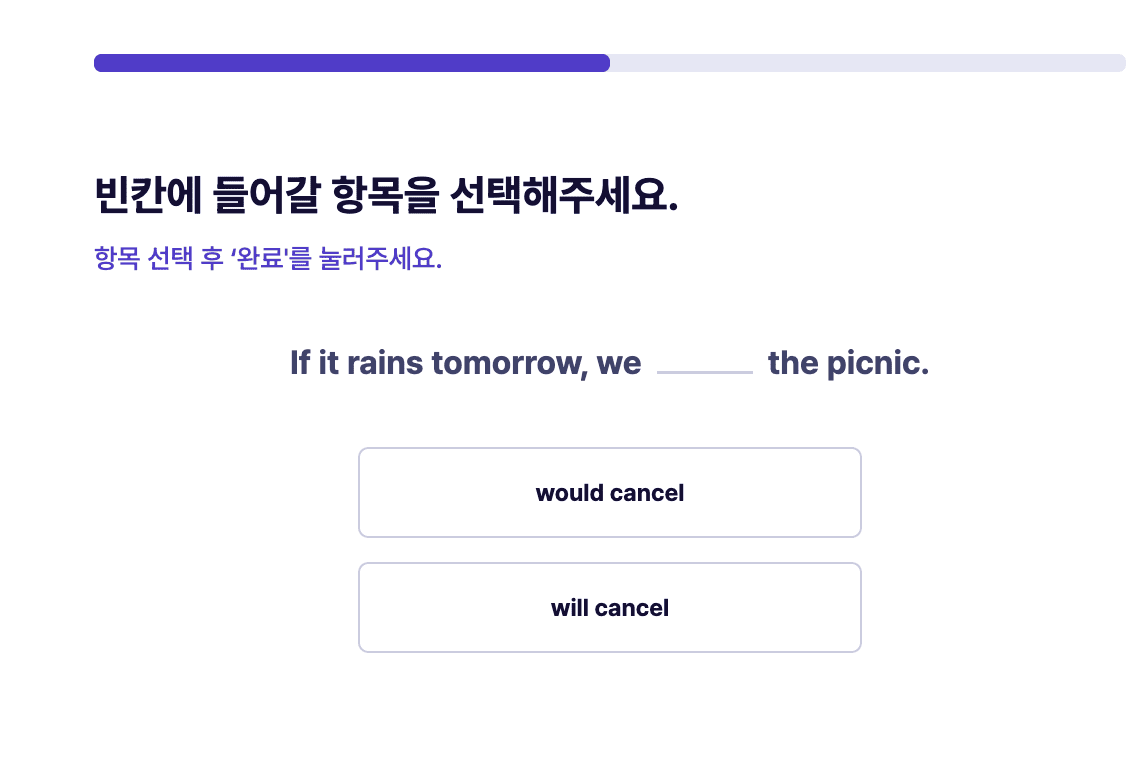Image resolution: width=1136 pixels, height=780 pixels.
Task: Select the "would cancel" answer option
Action: pyautogui.click(x=609, y=492)
